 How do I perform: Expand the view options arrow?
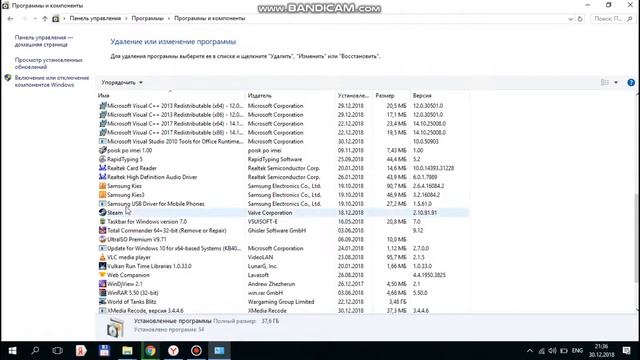[x=616, y=82]
